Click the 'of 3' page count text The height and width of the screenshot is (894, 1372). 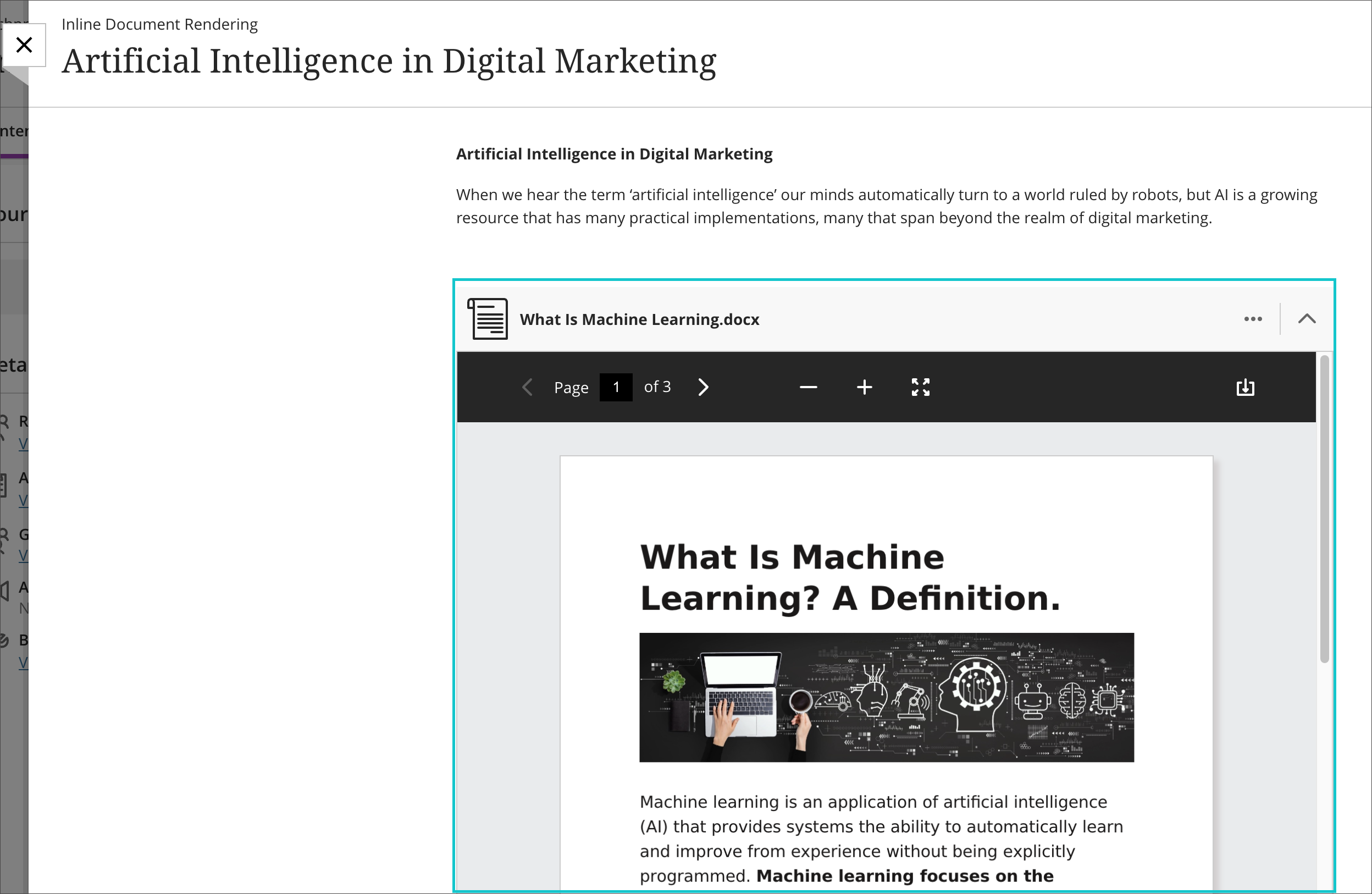tap(657, 387)
